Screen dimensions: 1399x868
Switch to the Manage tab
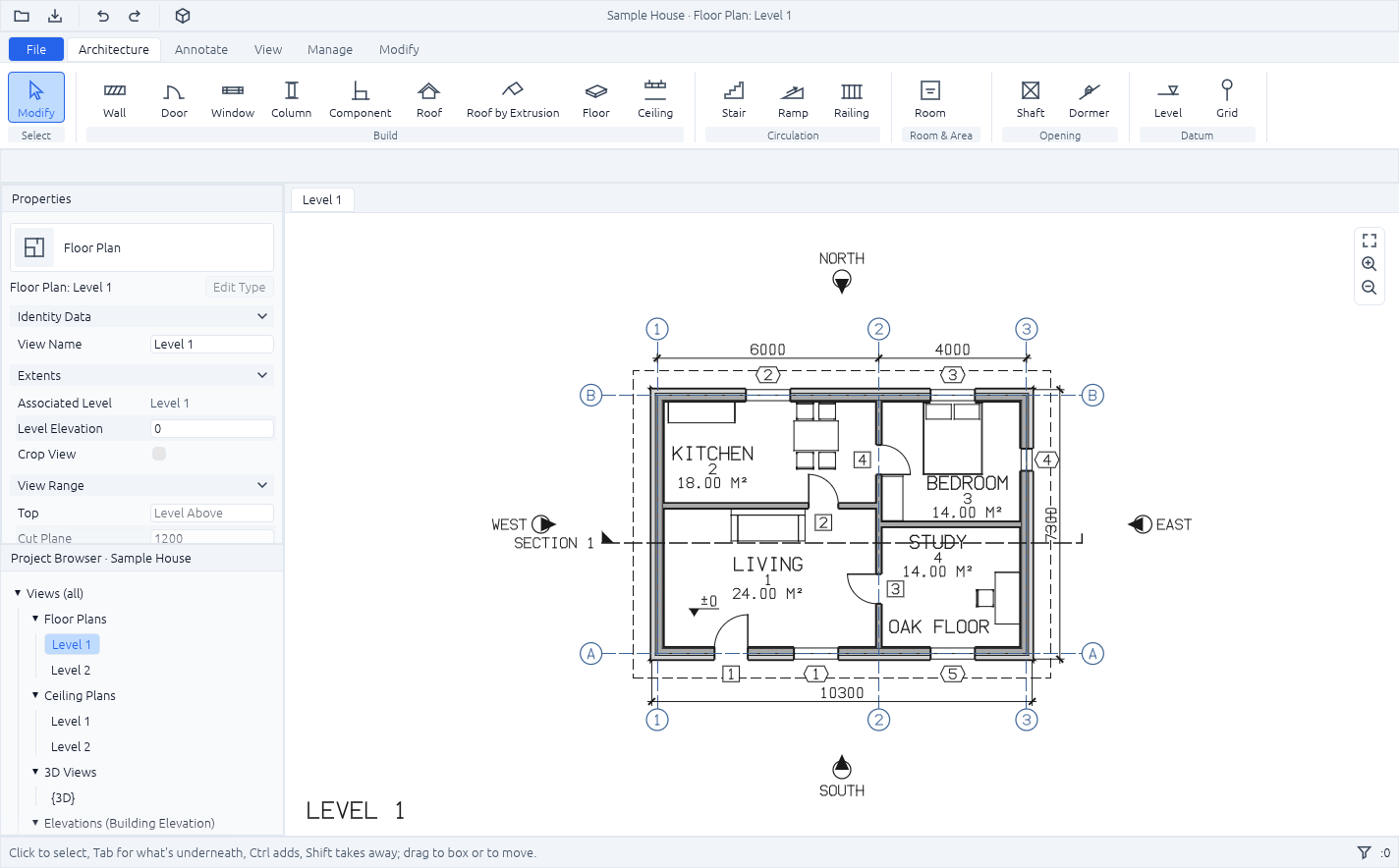[x=330, y=49]
